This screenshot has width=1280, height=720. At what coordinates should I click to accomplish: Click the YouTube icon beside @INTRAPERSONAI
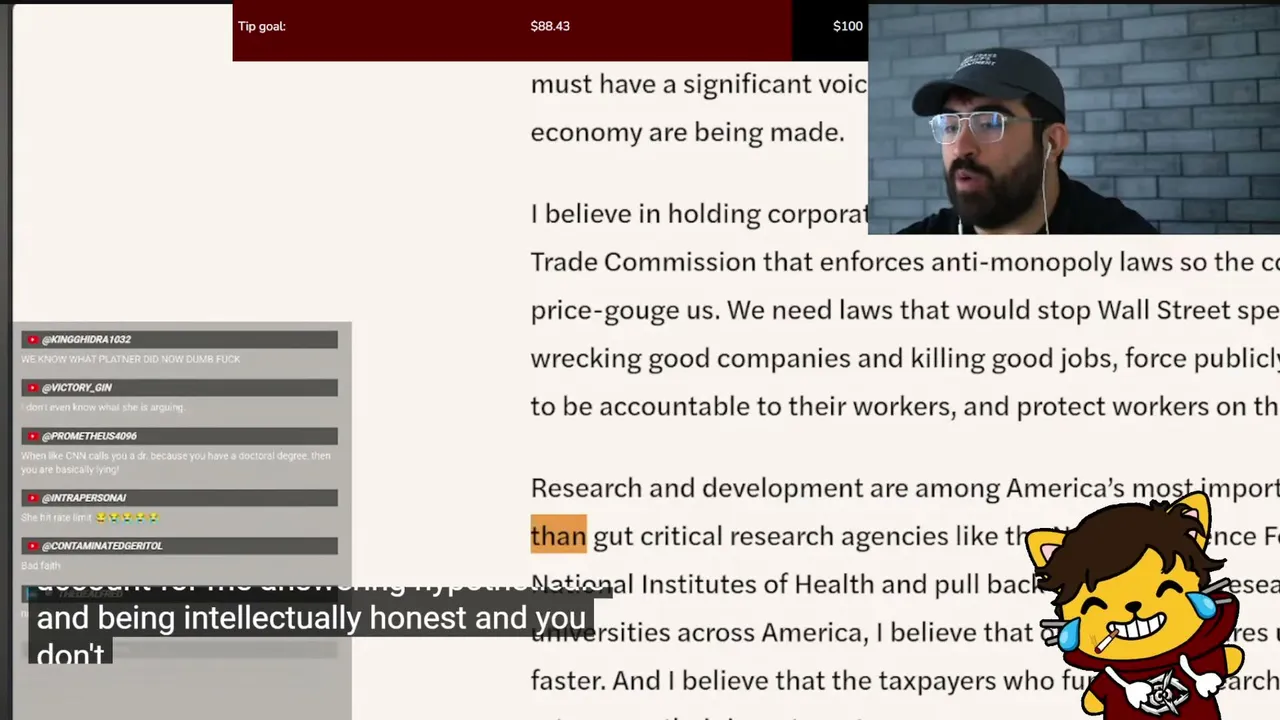click(33, 498)
